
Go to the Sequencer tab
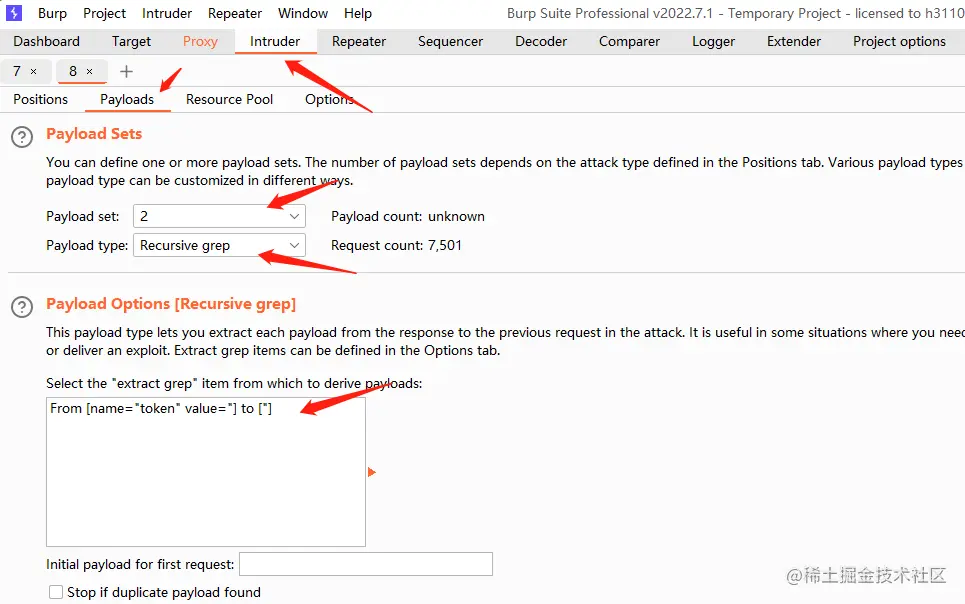(450, 41)
